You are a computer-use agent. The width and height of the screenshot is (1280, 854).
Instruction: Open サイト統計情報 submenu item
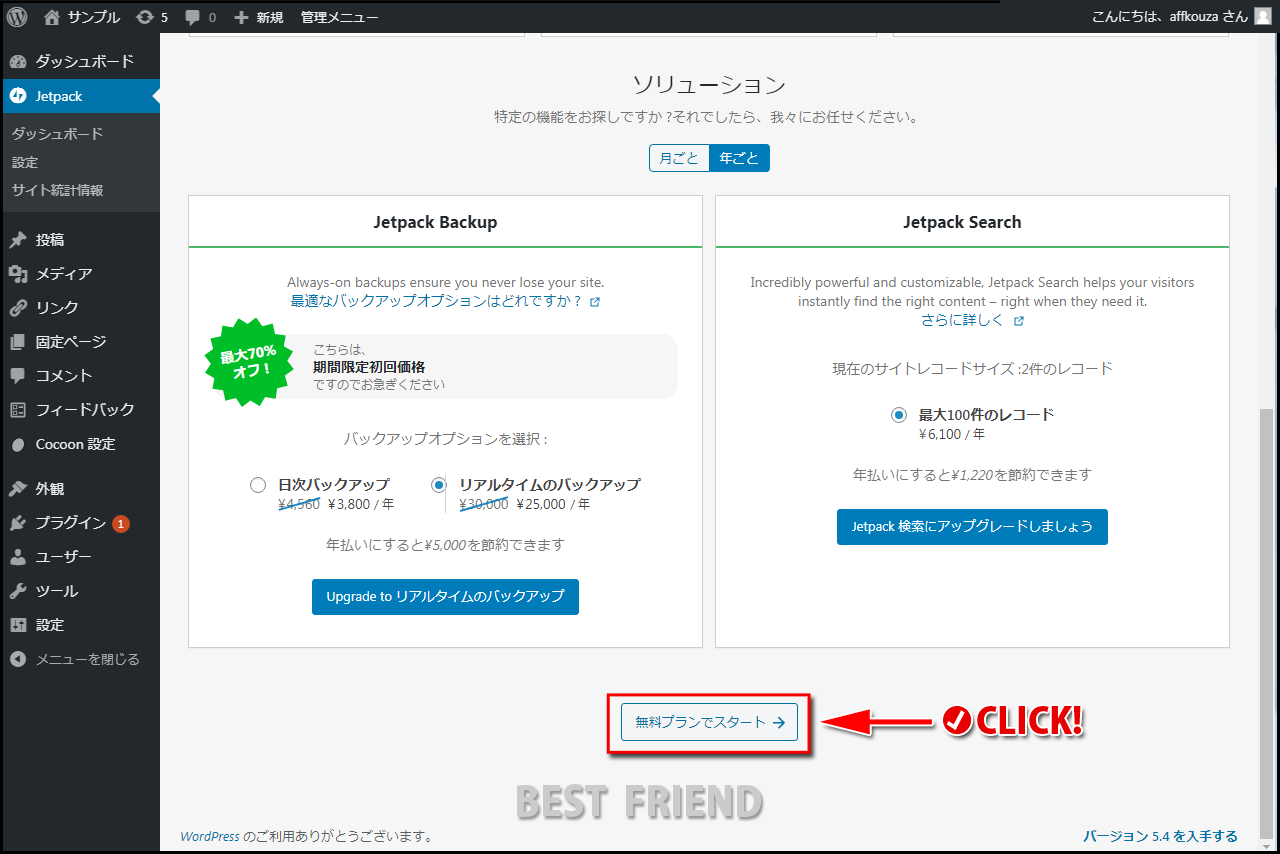57,190
